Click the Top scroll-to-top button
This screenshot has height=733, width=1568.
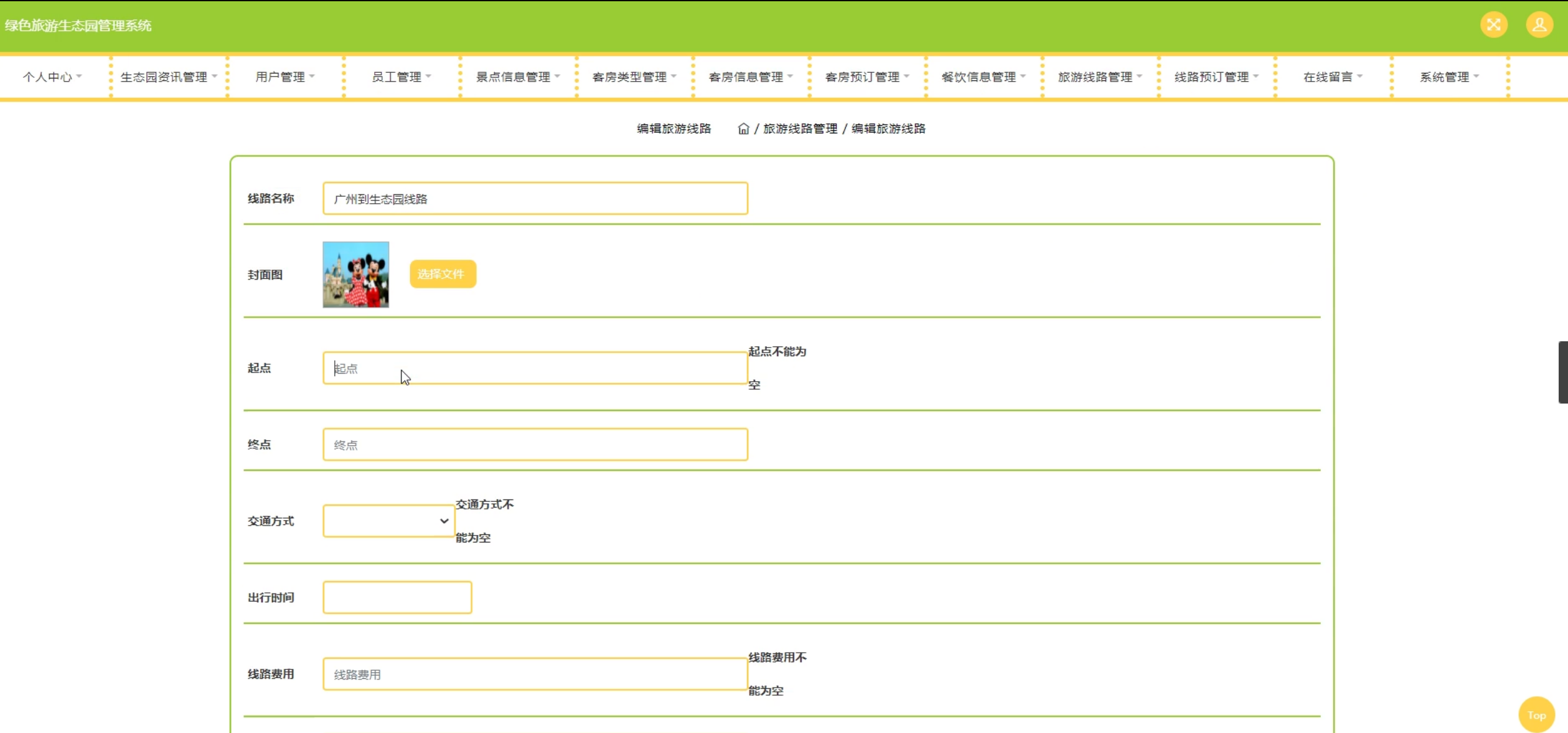1536,715
